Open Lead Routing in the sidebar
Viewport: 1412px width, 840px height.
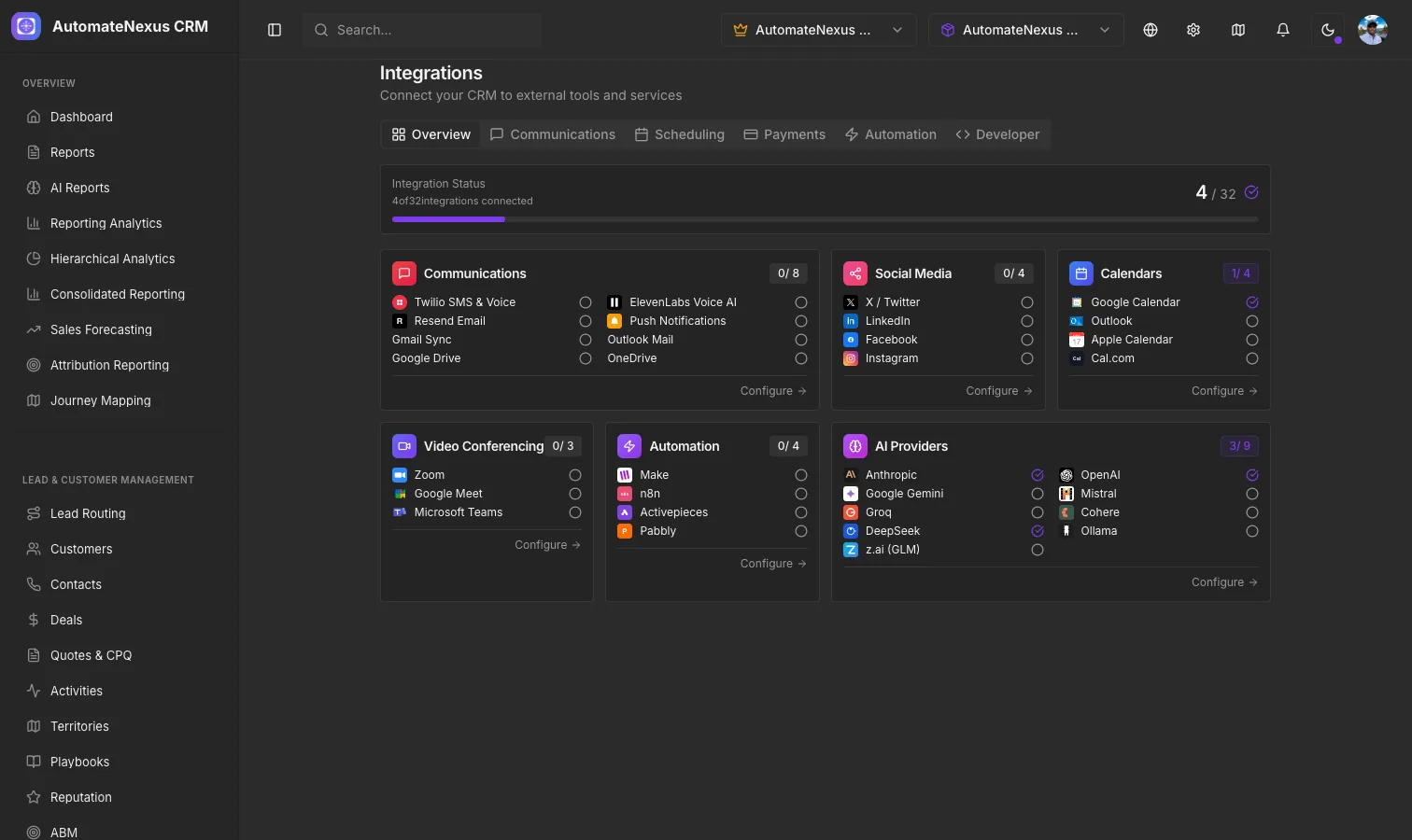tap(120, 513)
